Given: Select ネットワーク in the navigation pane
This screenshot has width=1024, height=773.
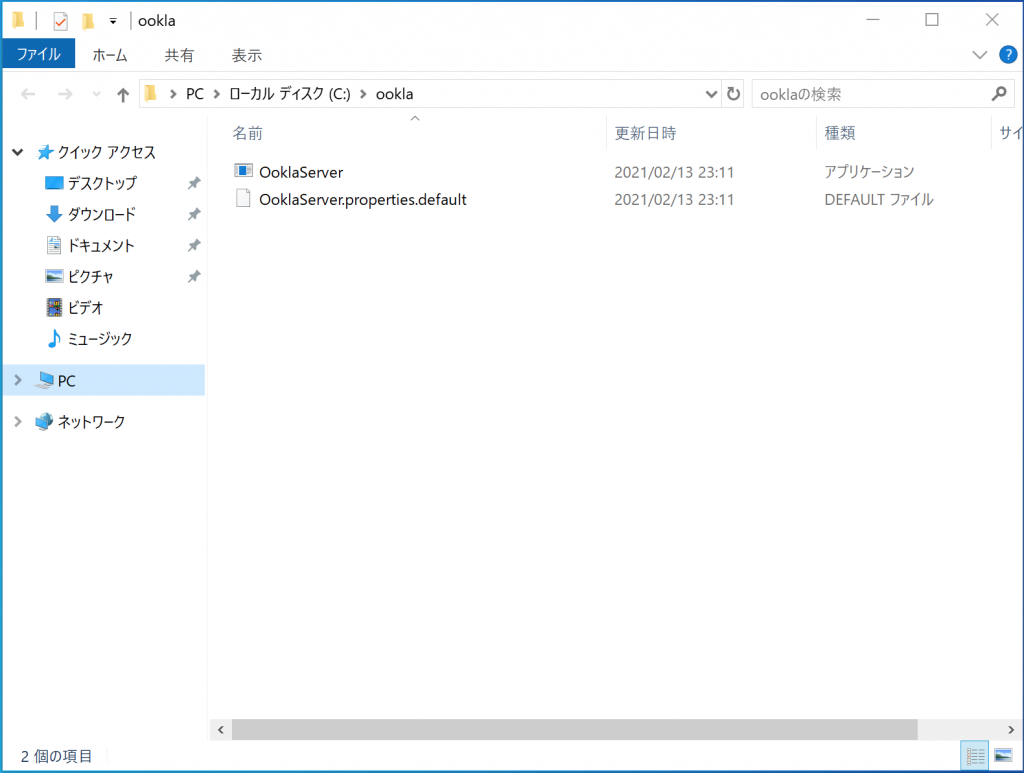Looking at the screenshot, I should tap(91, 422).
